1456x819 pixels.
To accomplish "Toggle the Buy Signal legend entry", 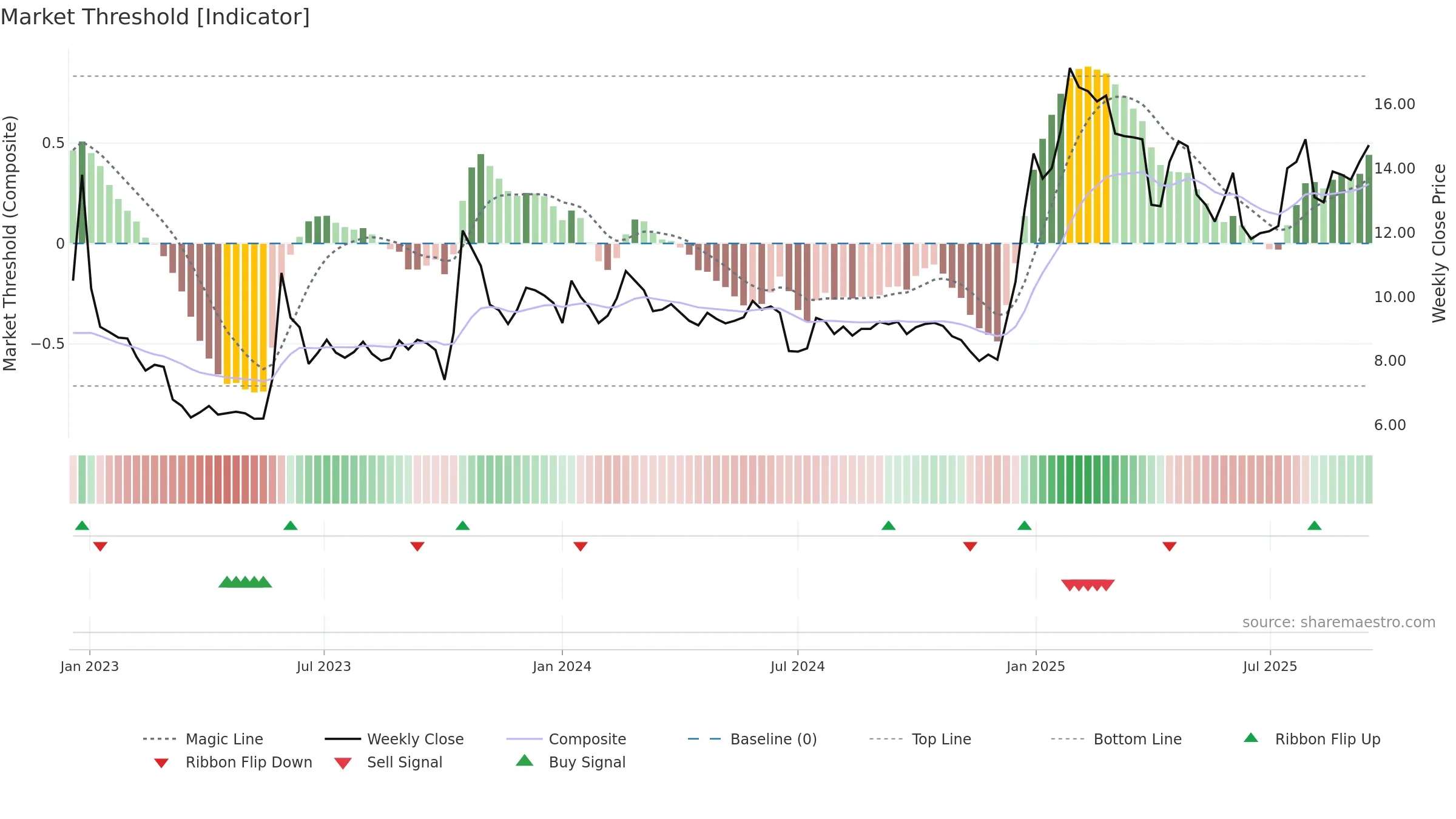I will point(570,762).
